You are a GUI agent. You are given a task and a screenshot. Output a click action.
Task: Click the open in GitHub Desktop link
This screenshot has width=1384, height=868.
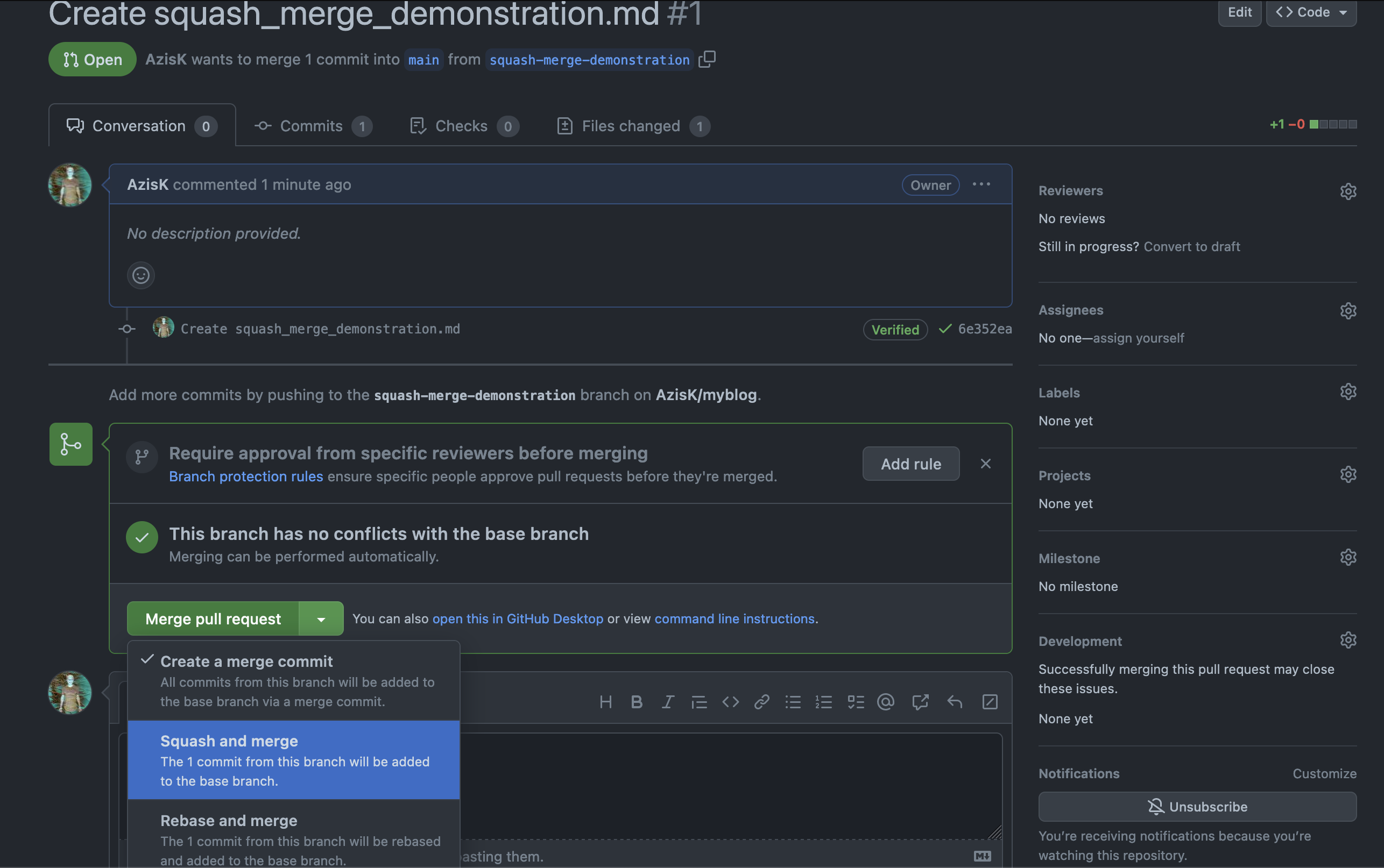[x=518, y=618]
